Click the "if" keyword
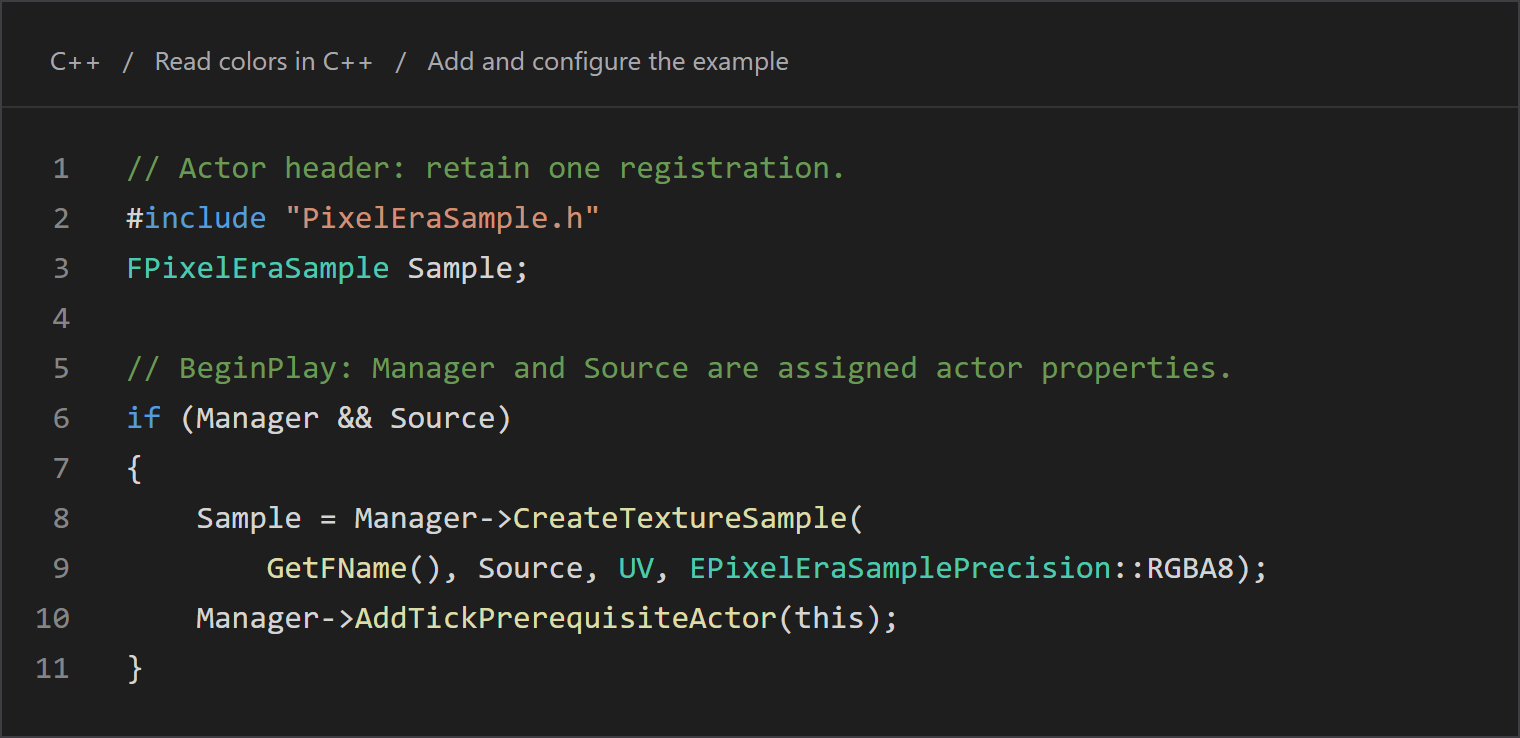The width and height of the screenshot is (1520, 738). (x=144, y=418)
